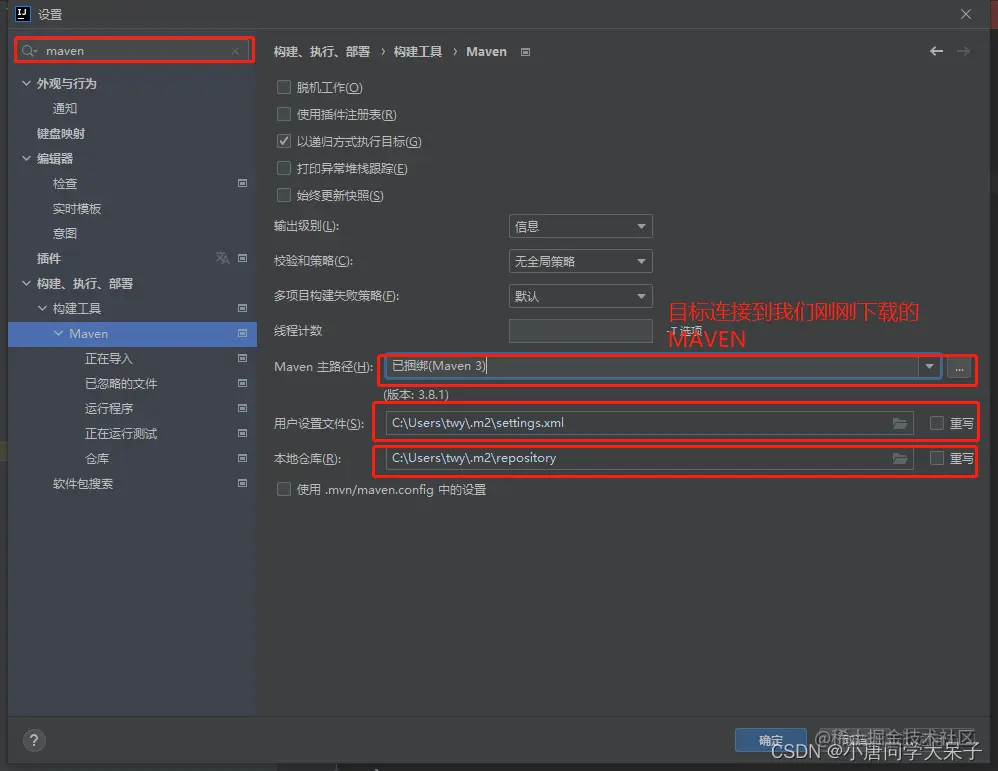998x771 pixels.
Task: Select 检查 under 编辑器
Action: (65, 183)
